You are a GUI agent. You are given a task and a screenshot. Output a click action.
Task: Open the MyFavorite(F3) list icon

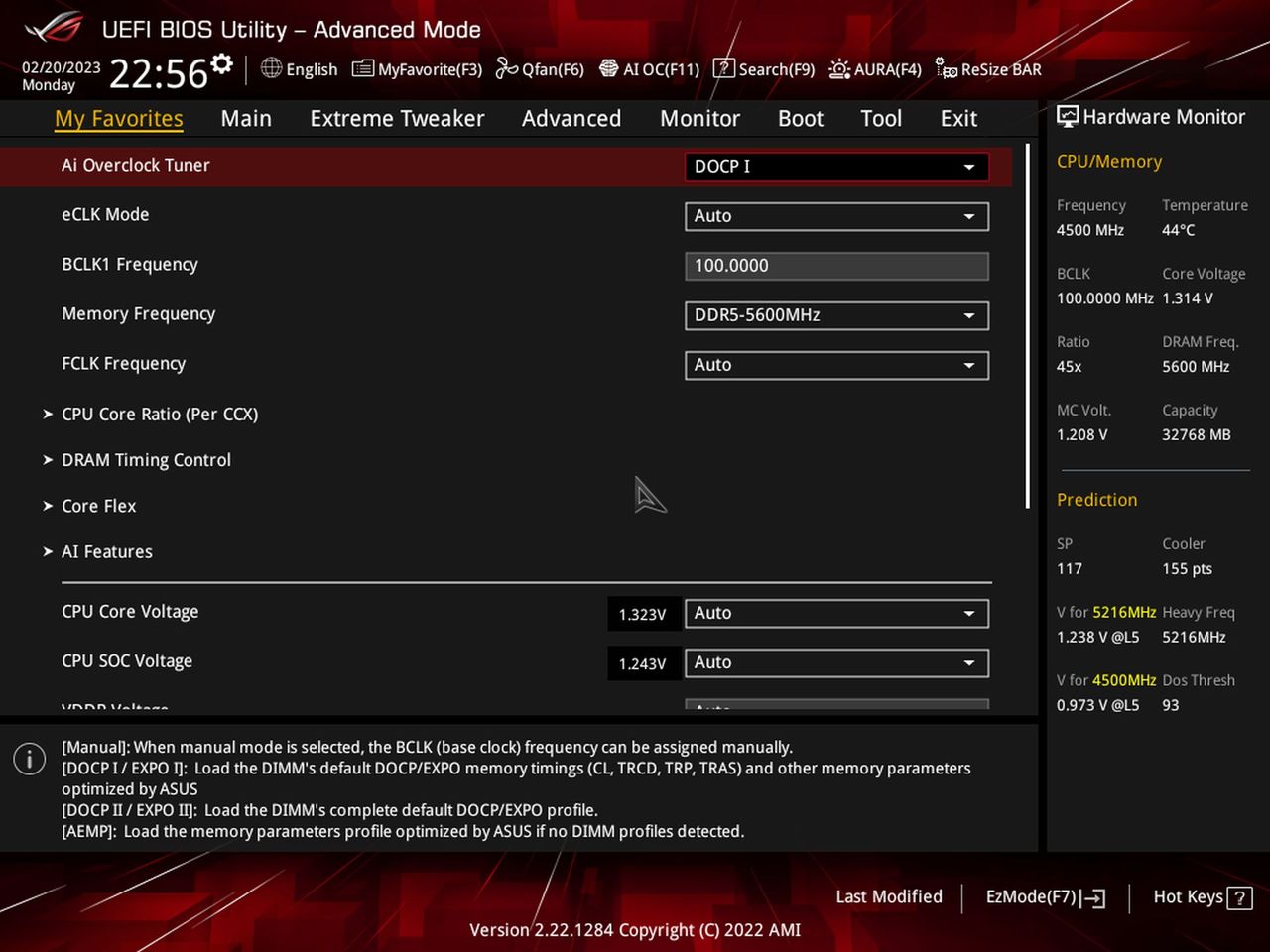click(363, 69)
